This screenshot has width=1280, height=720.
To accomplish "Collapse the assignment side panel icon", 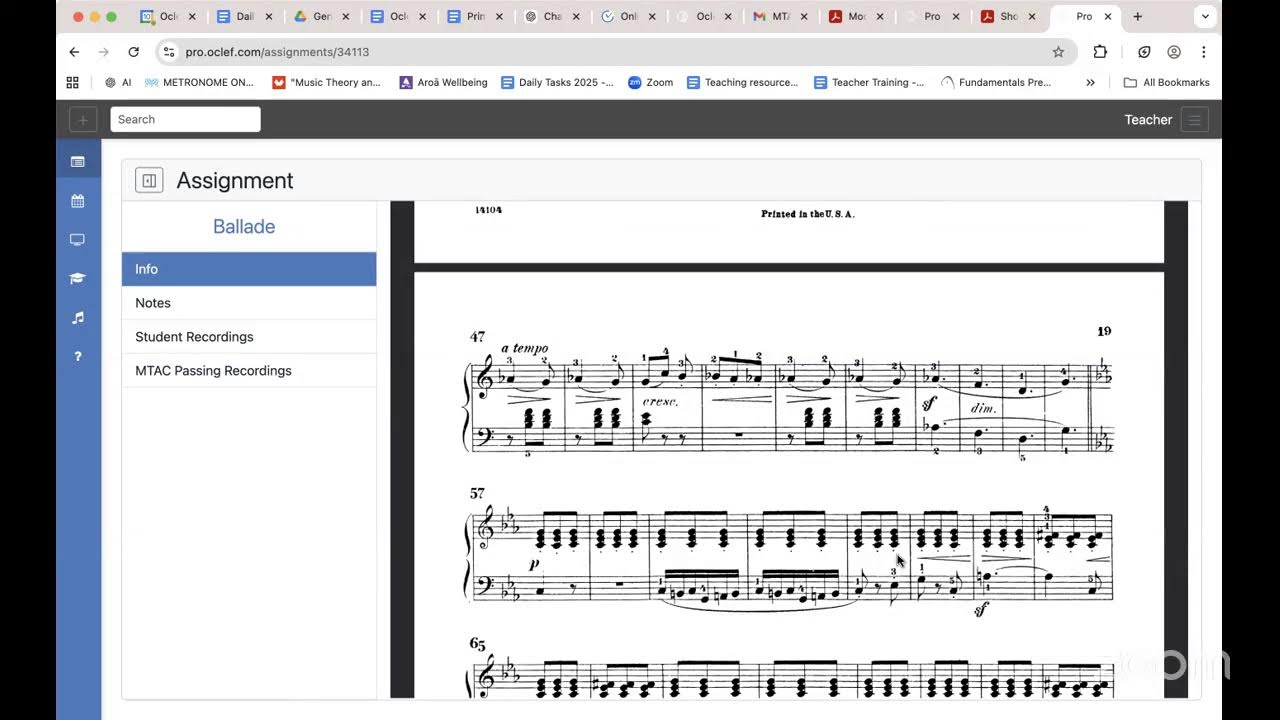I will point(149,181).
